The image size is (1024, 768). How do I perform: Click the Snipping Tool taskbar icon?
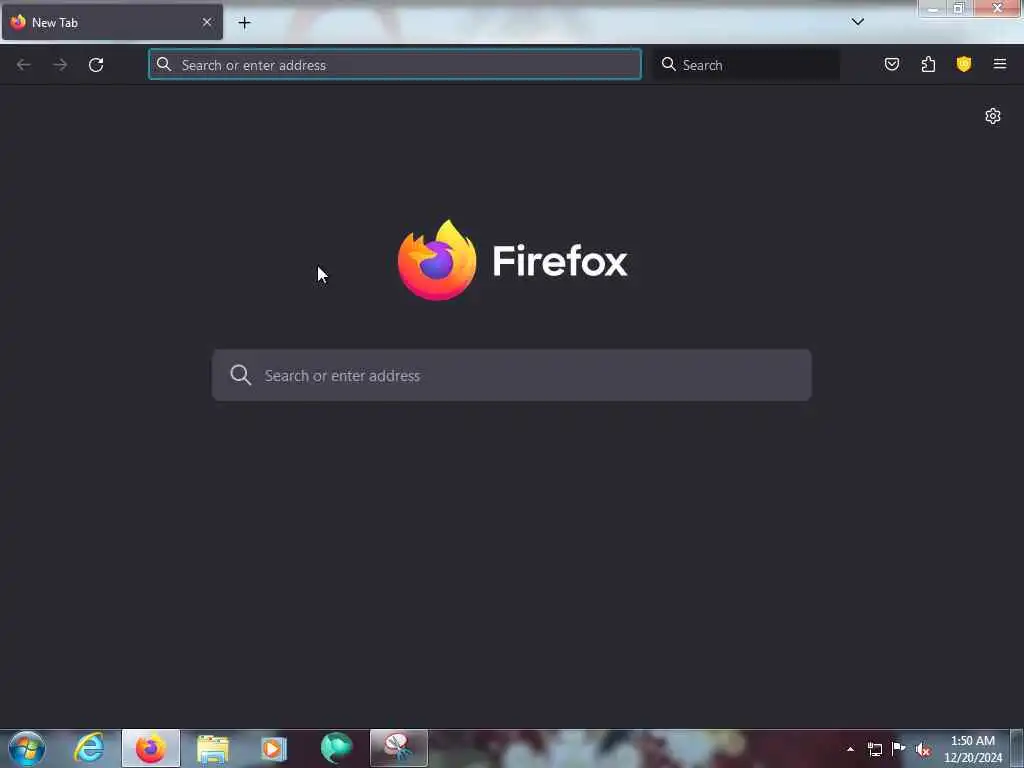(398, 748)
